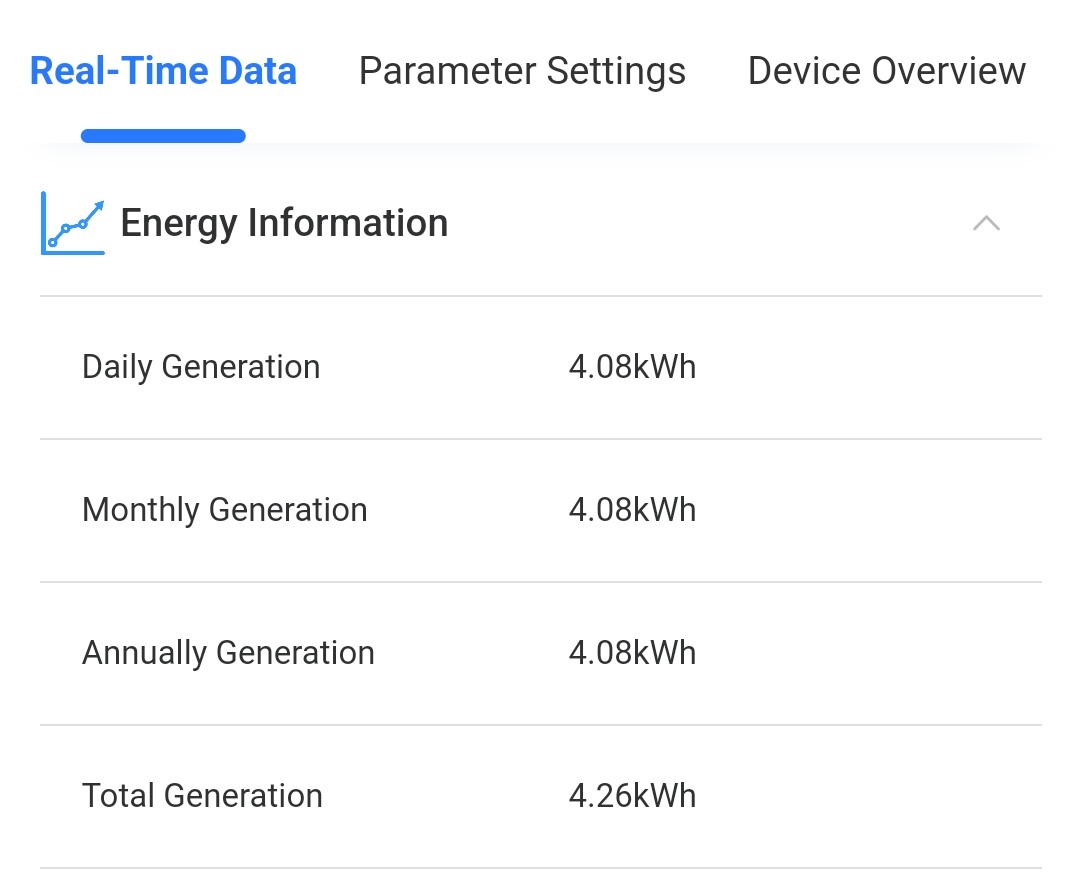This screenshot has width=1079, height=879.
Task: Select the Monthly Generation 4.08kWh value
Action: (632, 510)
